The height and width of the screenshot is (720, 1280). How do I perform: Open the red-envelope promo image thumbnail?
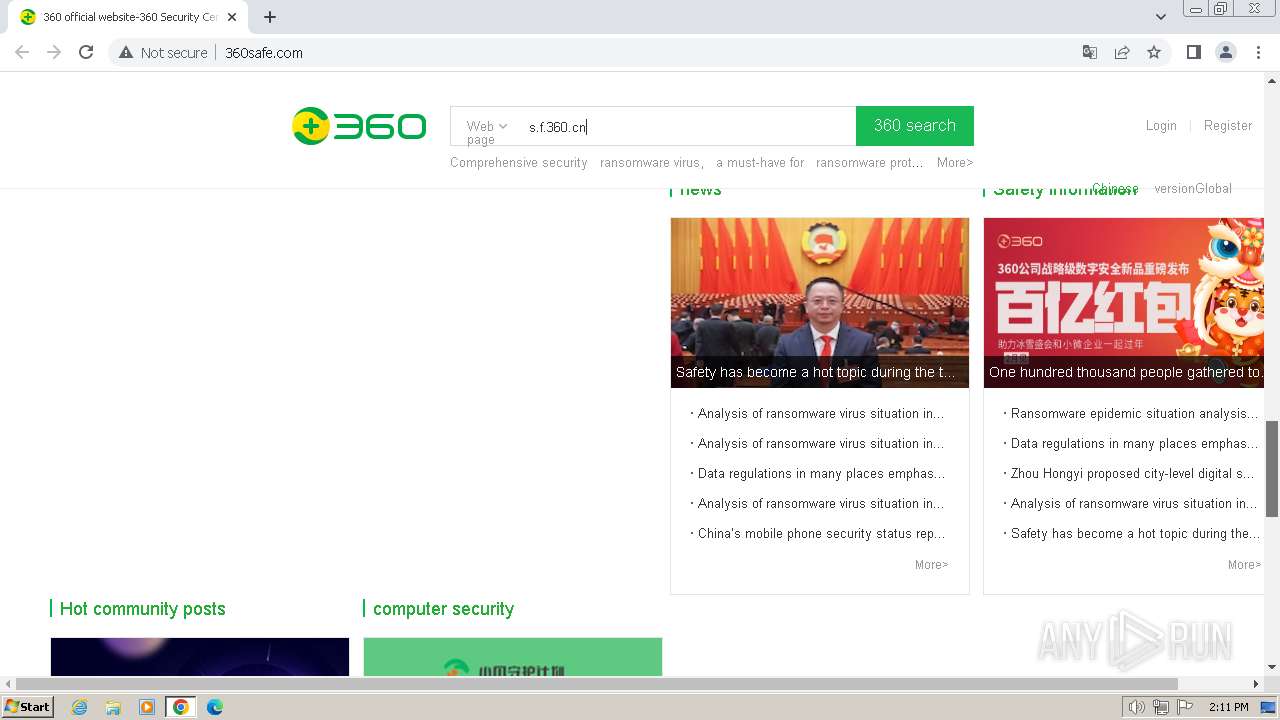1124,302
